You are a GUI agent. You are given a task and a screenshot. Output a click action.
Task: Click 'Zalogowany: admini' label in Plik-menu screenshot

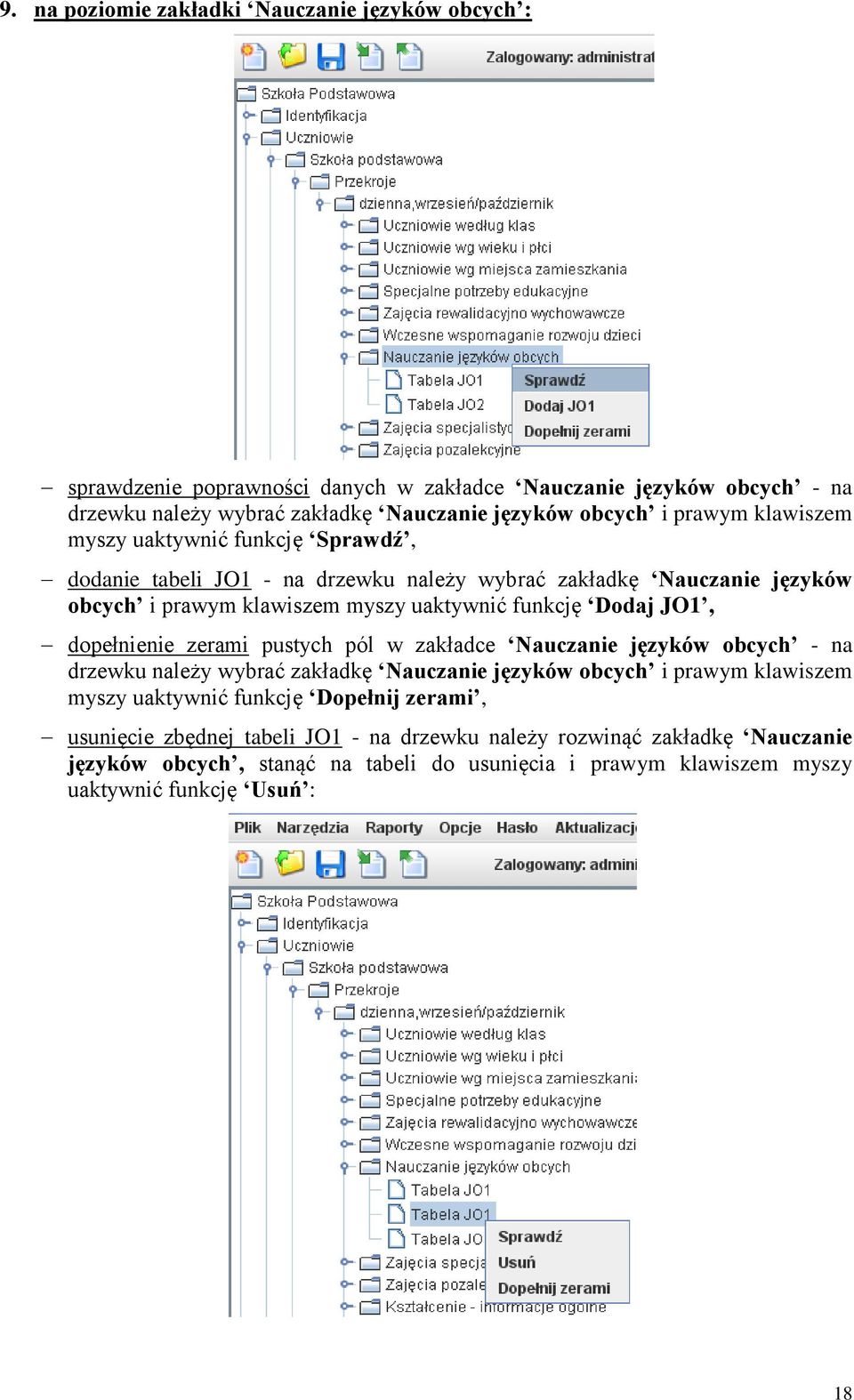(x=565, y=865)
